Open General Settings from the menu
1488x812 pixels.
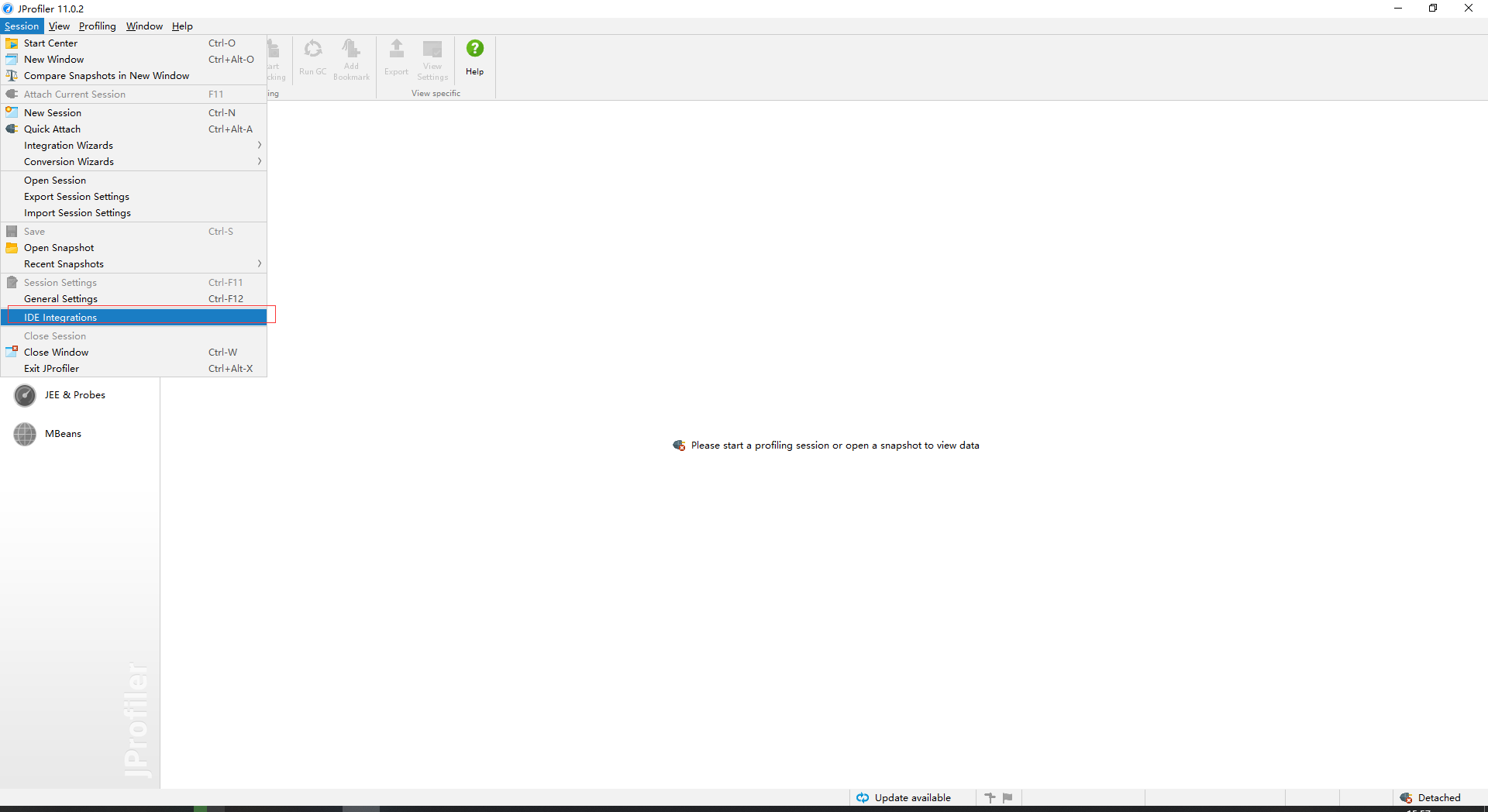click(133, 299)
